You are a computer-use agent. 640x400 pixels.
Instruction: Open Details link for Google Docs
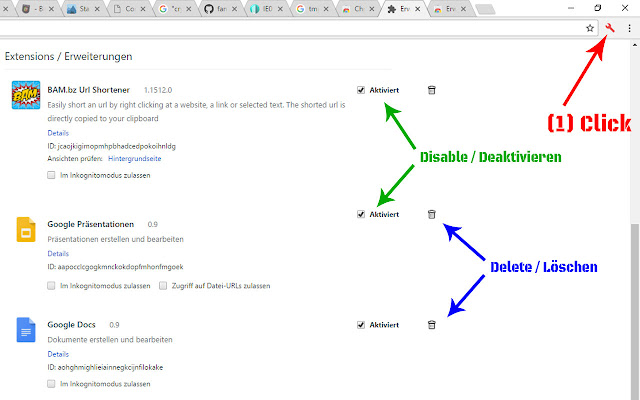pyautogui.click(x=58, y=354)
